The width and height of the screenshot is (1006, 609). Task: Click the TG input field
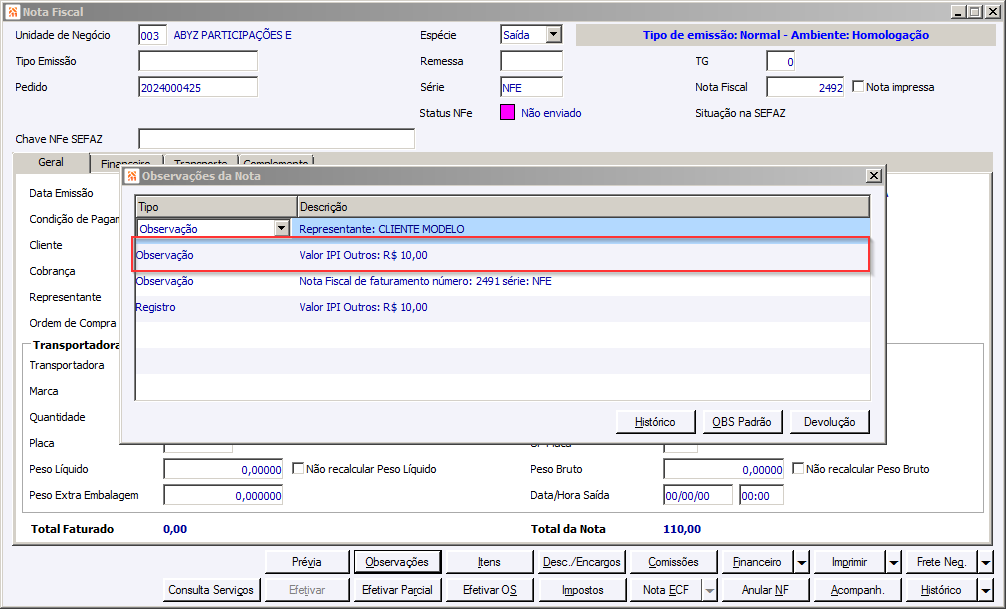tap(781, 62)
